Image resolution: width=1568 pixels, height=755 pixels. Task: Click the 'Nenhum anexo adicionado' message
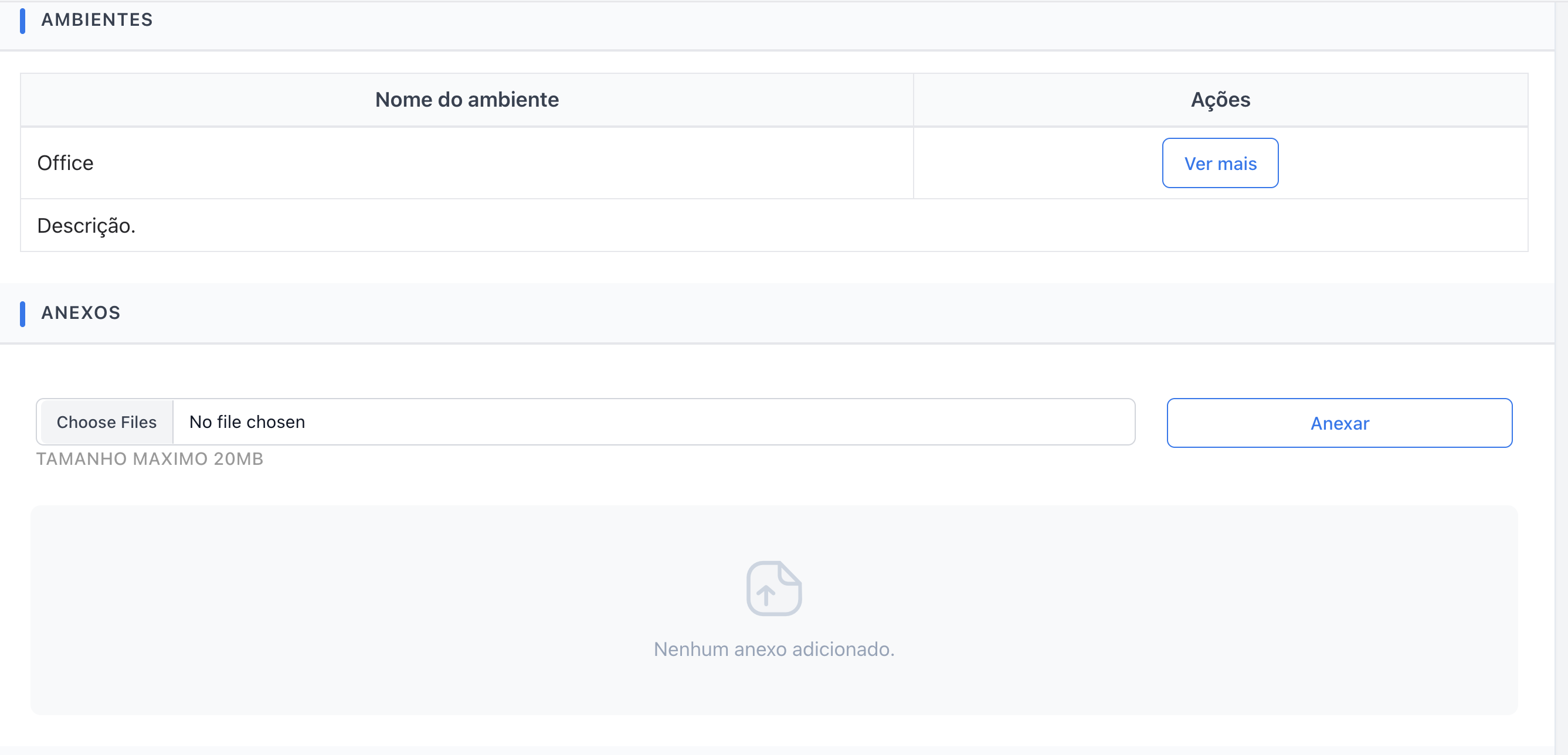773,649
